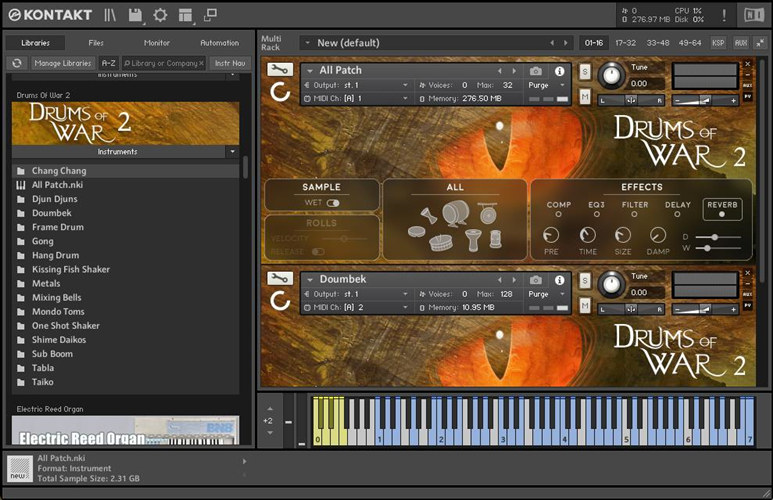Click the save (floppy disk) icon

click(x=135, y=15)
